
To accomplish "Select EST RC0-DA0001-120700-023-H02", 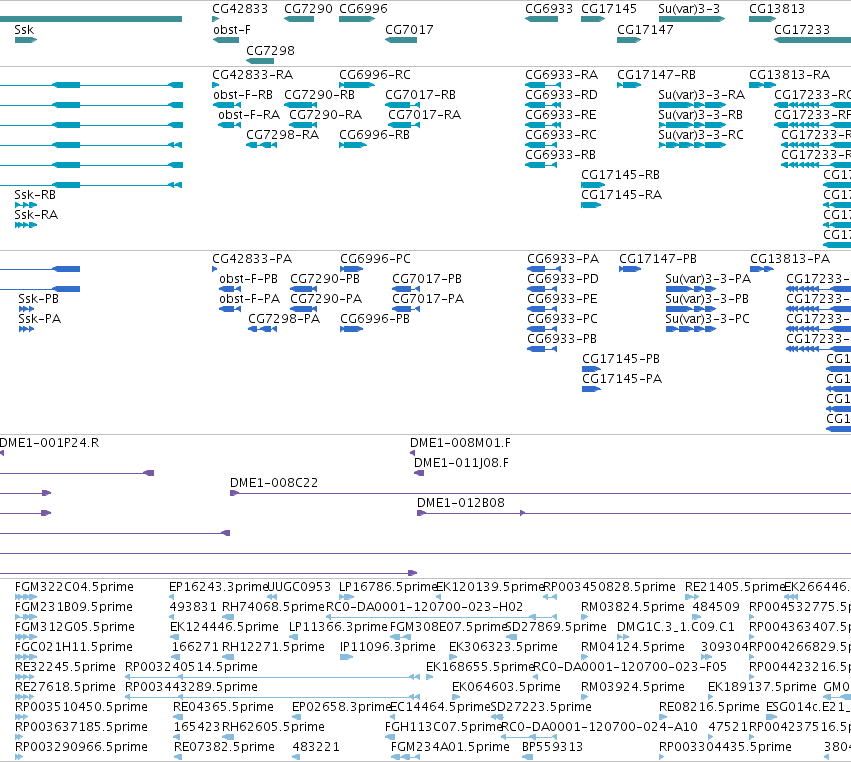I will pyautogui.click(x=442, y=617).
